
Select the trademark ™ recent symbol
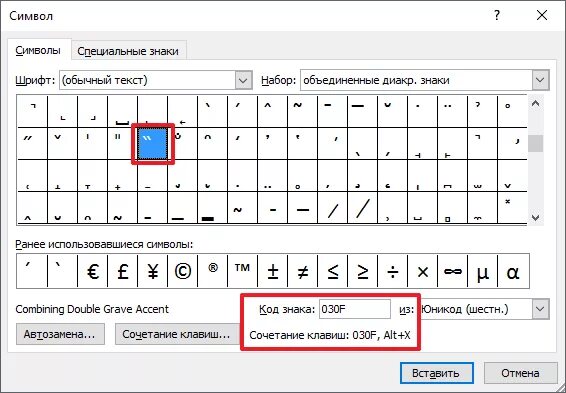click(243, 271)
